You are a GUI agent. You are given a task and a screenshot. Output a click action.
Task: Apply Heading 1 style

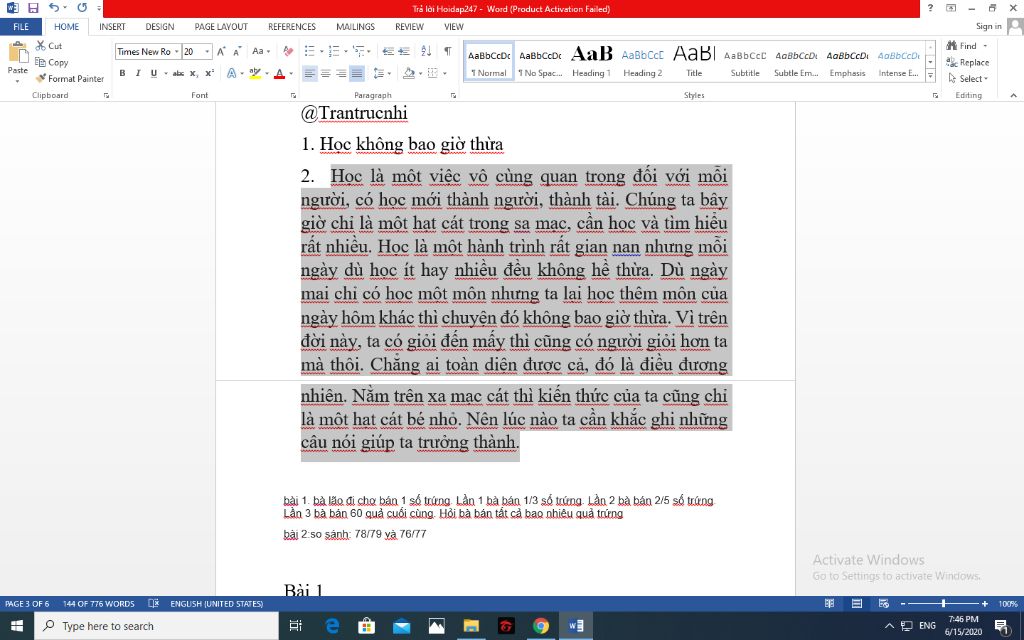click(592, 61)
